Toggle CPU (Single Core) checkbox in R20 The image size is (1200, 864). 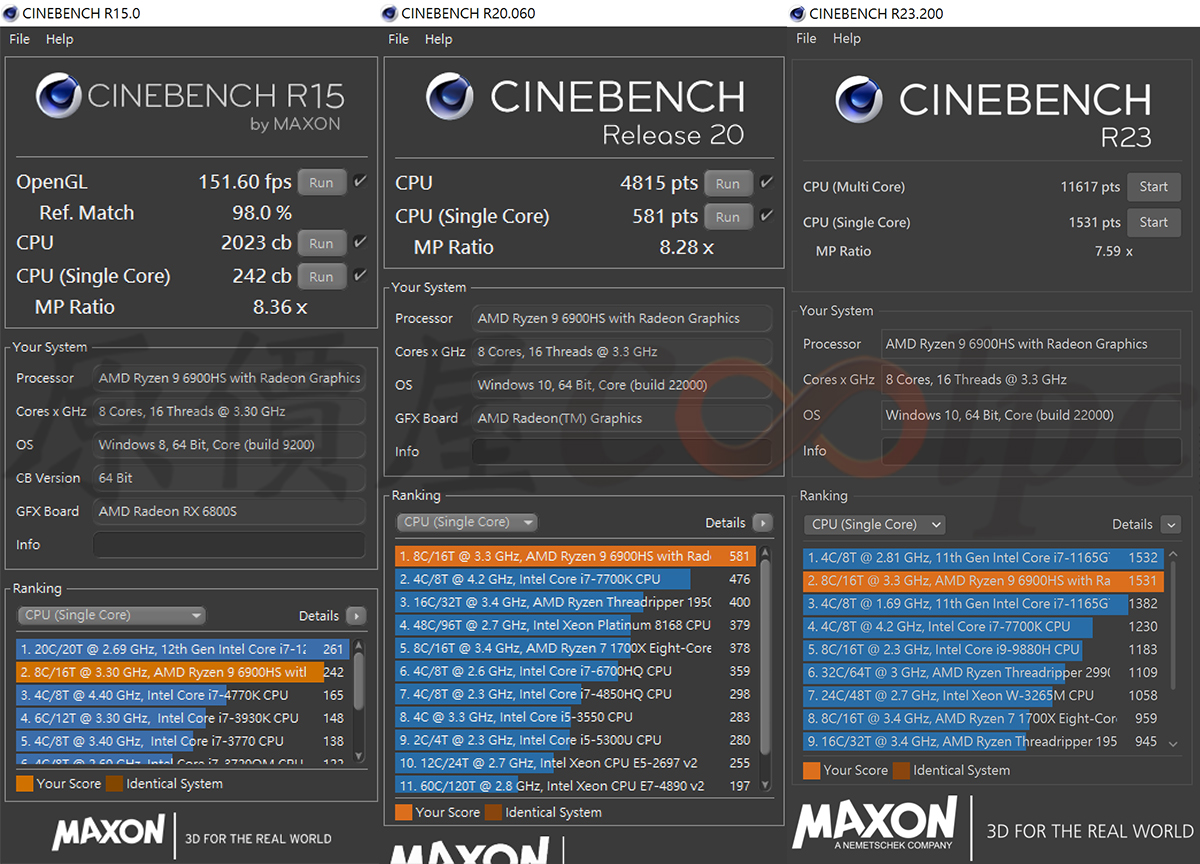766,216
